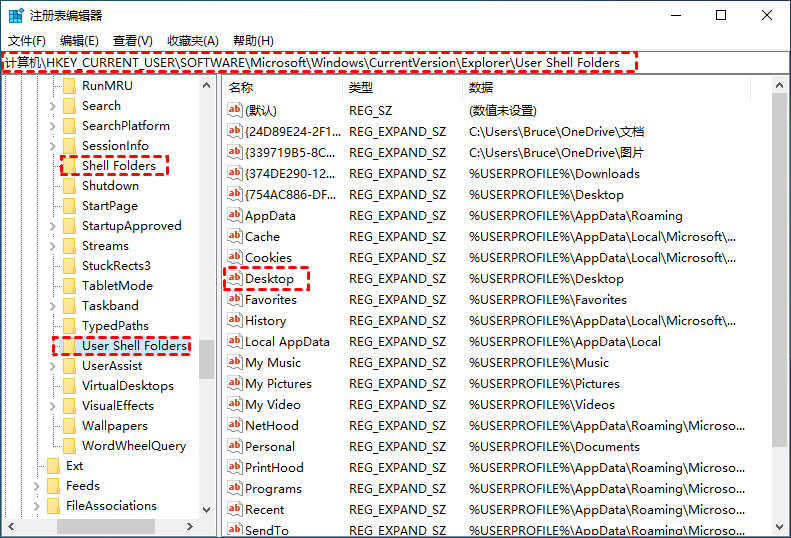The width and height of the screenshot is (791, 538).
Task: Open the 收藏夹(A) menu
Action: [193, 40]
